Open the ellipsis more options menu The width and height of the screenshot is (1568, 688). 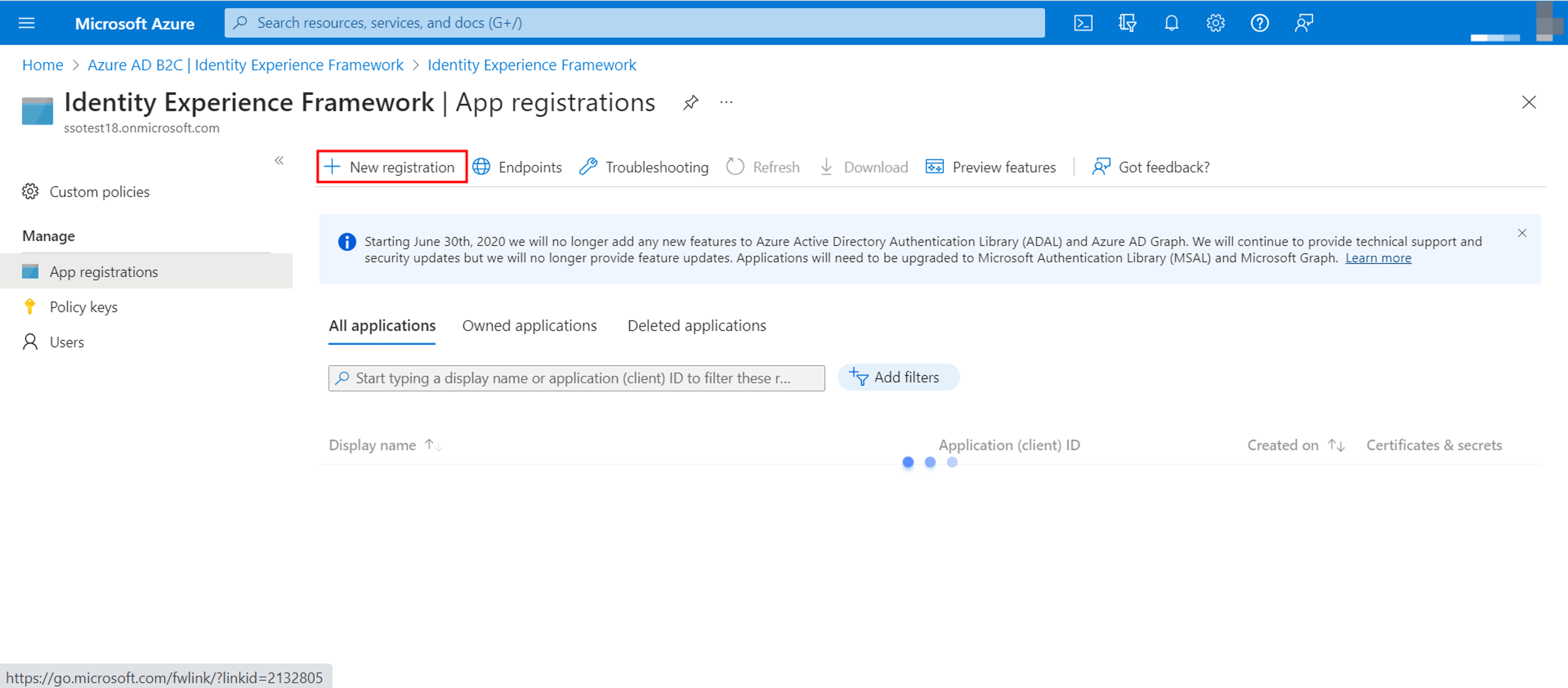point(726,102)
